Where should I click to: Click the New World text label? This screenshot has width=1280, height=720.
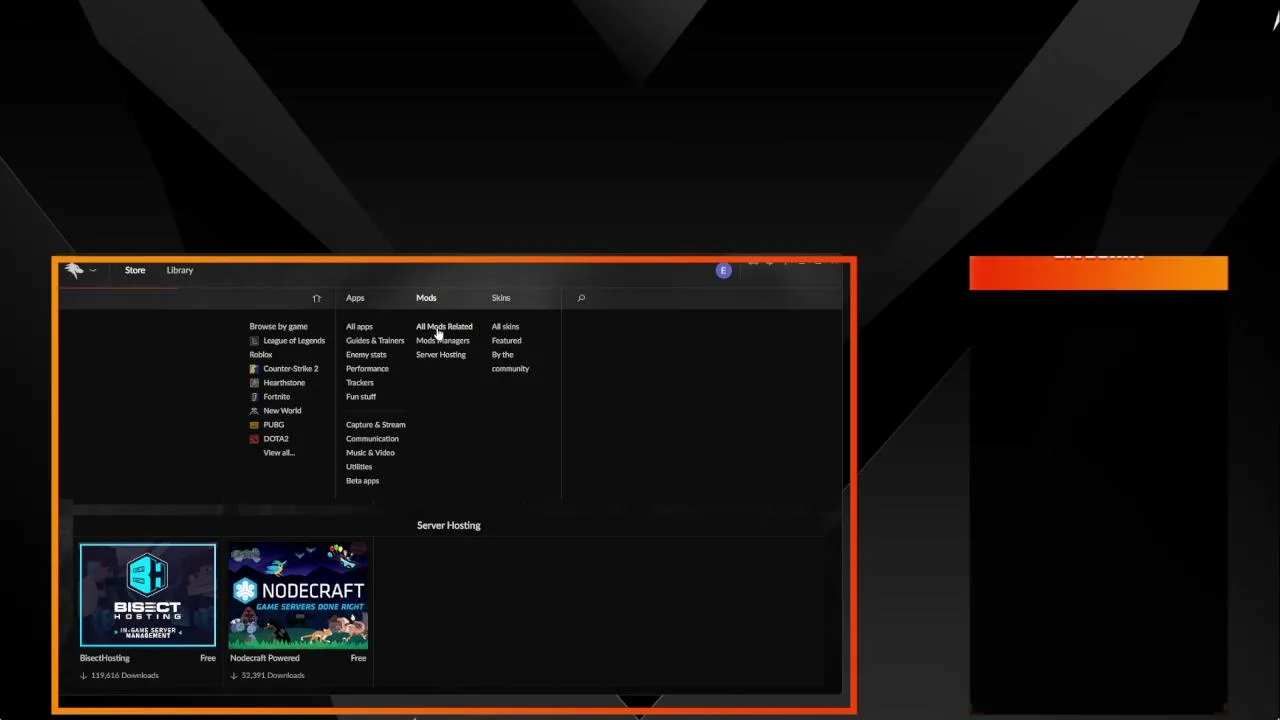282,411
